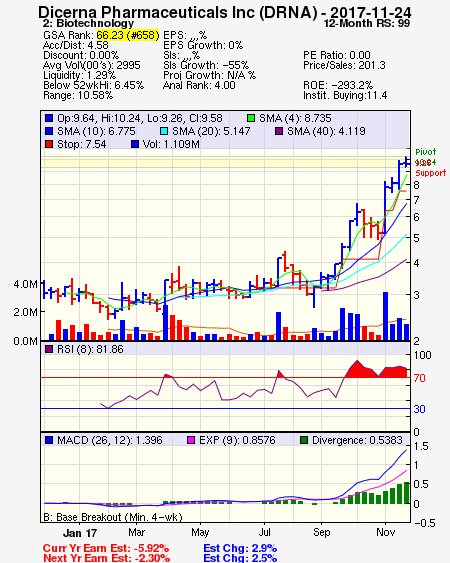
Task: Click the 'SMA (20): 5.147' legend label
Action: (x=211, y=131)
